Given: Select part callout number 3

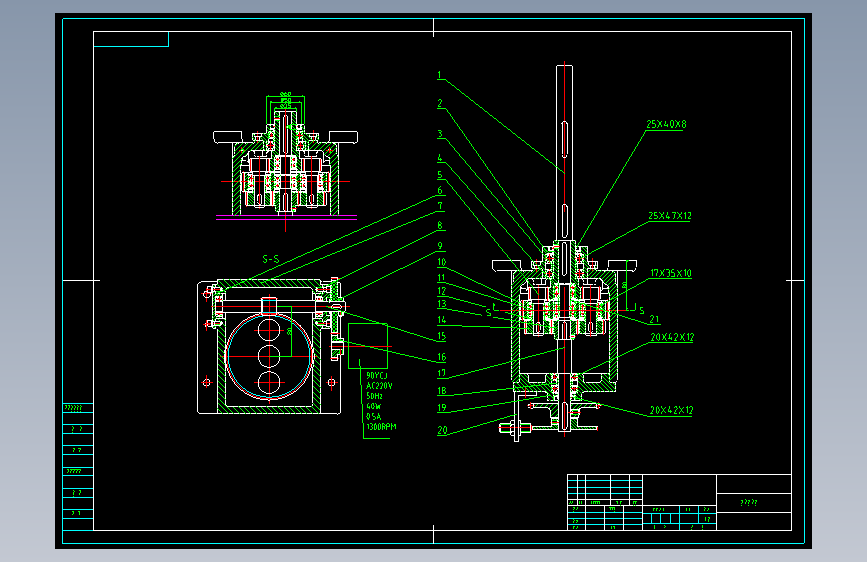Looking at the screenshot, I should [440, 133].
